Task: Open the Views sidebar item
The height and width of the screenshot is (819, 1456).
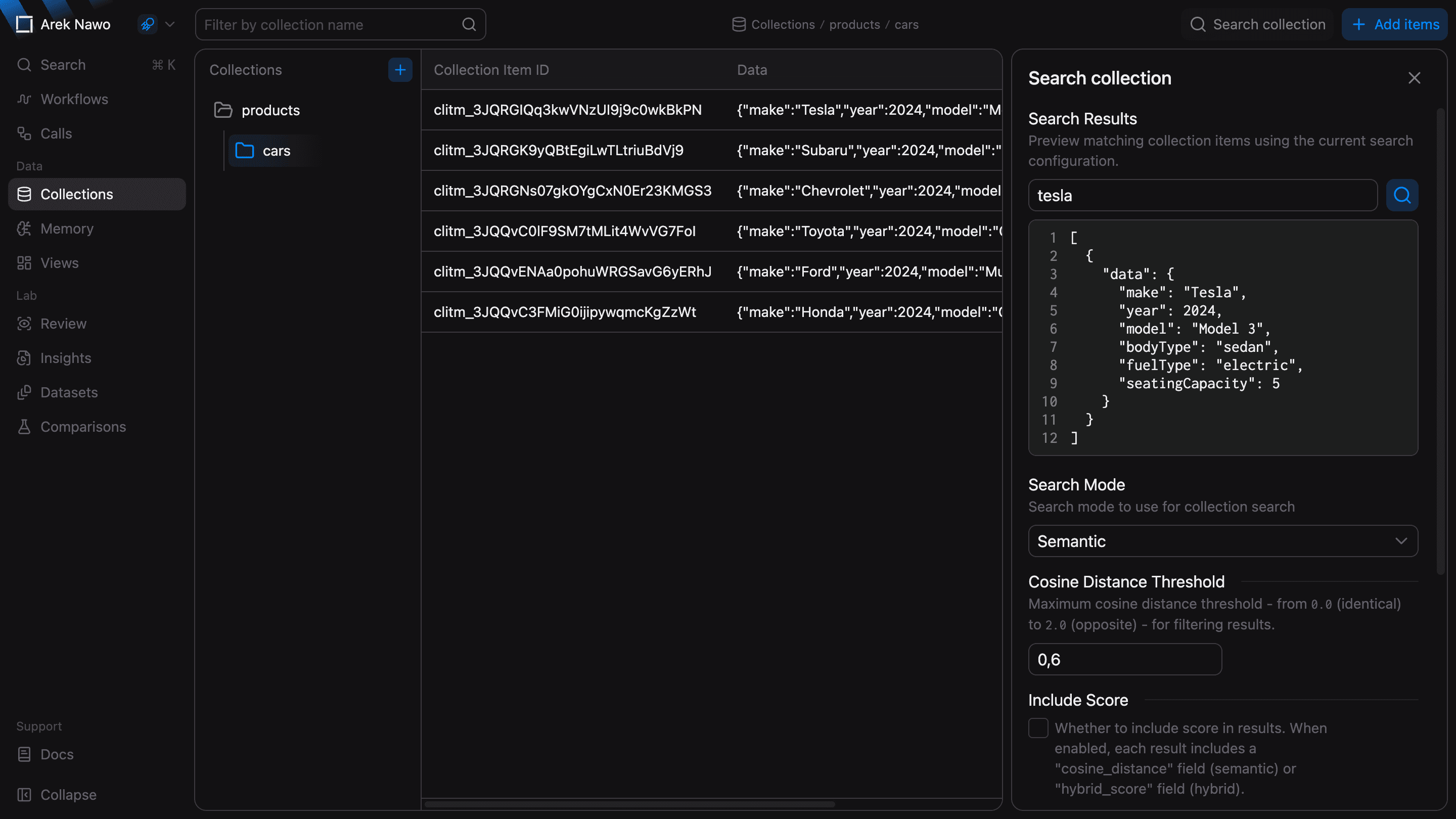Action: pyautogui.click(x=97, y=263)
